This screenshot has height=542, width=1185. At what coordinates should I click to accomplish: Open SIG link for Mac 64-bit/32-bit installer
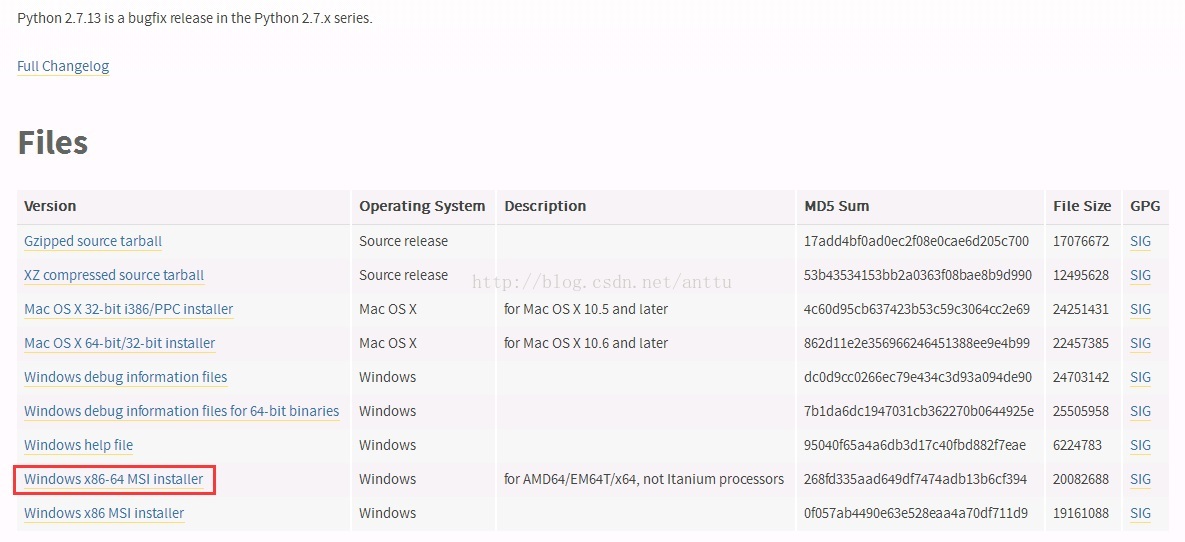pyautogui.click(x=1140, y=343)
